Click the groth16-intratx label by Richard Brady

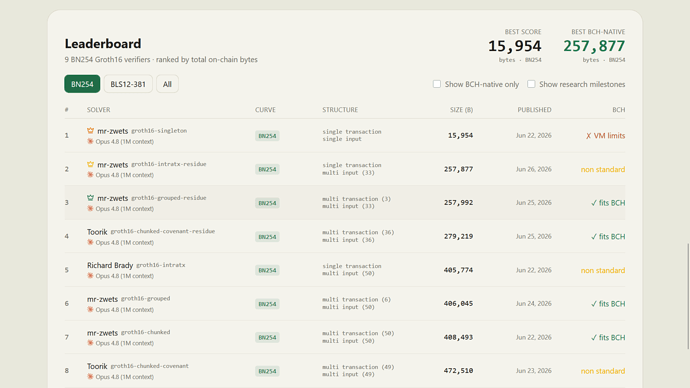(x=161, y=265)
